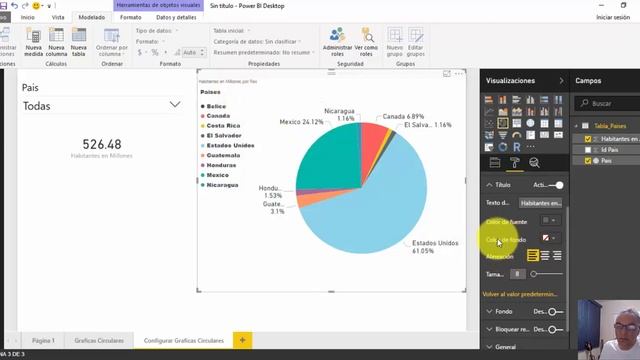Select the stacked area chart visualization

pos(516,111)
